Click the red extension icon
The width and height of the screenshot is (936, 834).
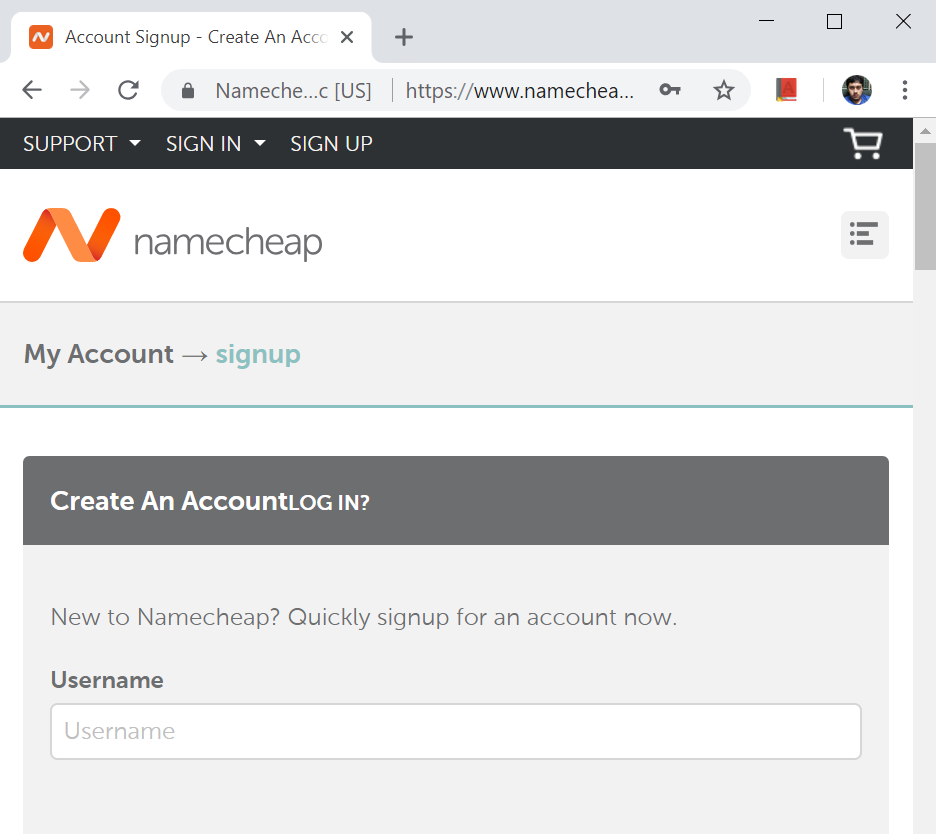tap(786, 89)
